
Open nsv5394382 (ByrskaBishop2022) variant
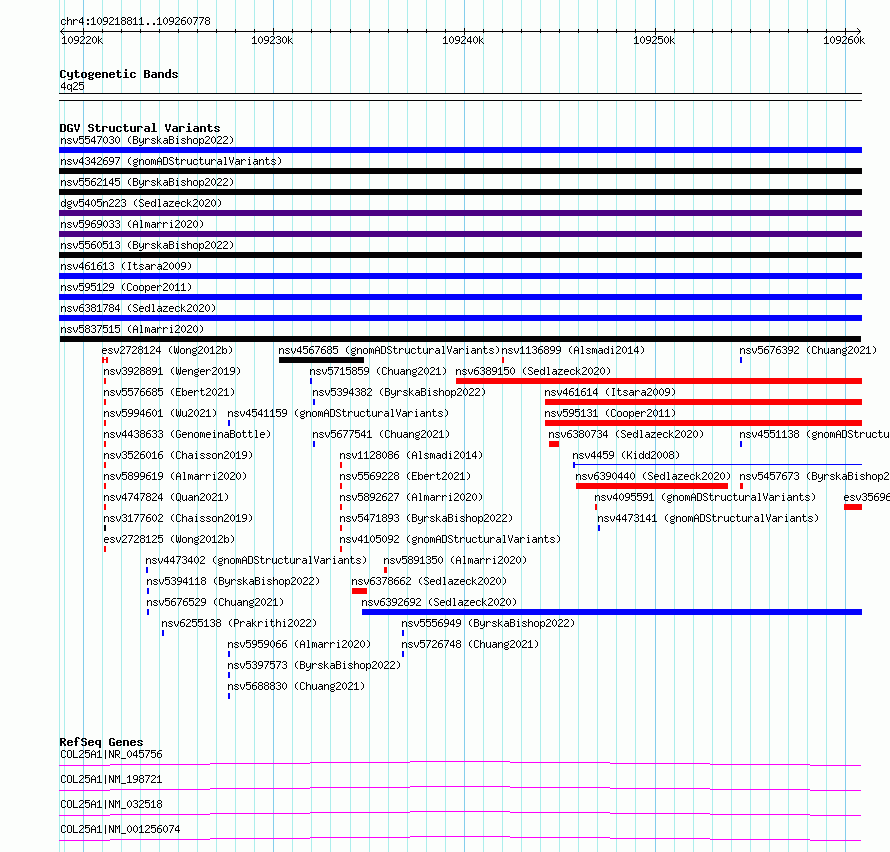click(399, 392)
